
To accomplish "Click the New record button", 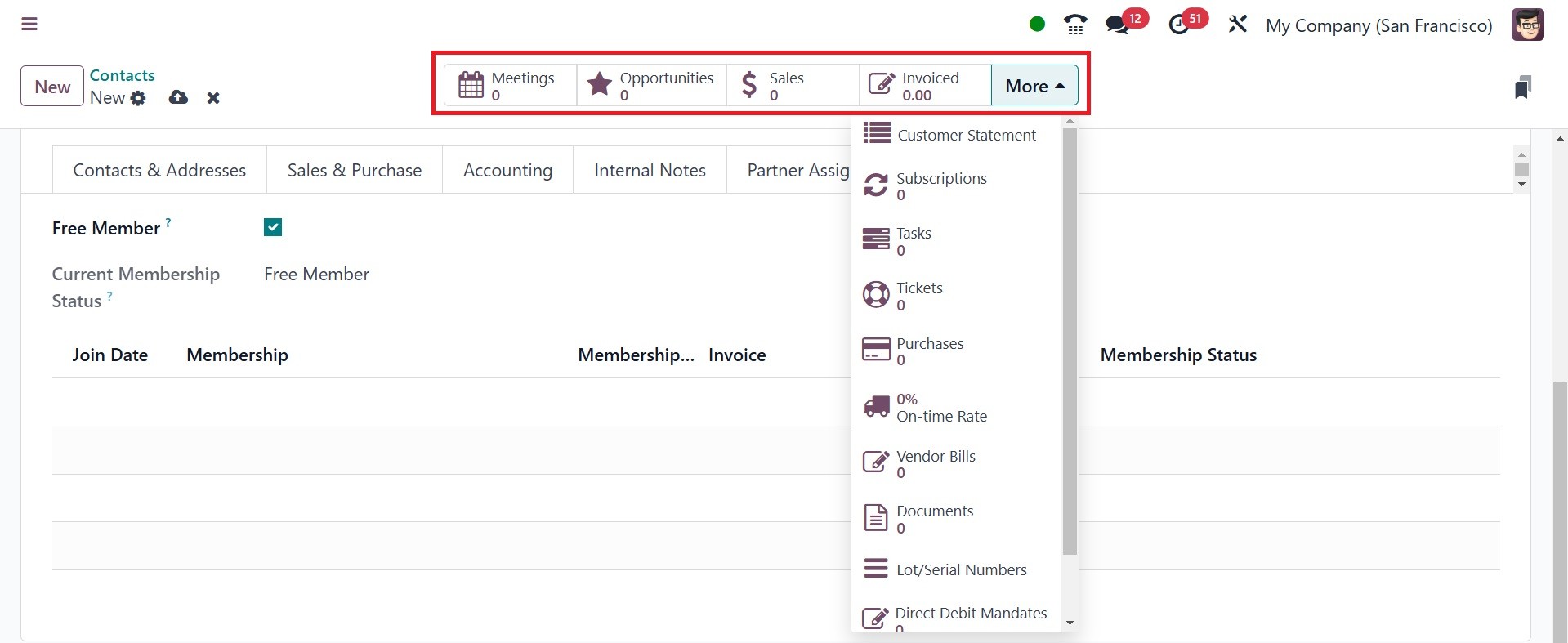I will click(52, 87).
